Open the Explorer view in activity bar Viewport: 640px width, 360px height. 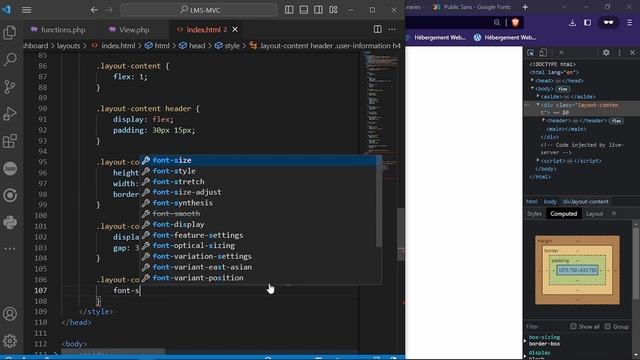[x=9, y=33]
